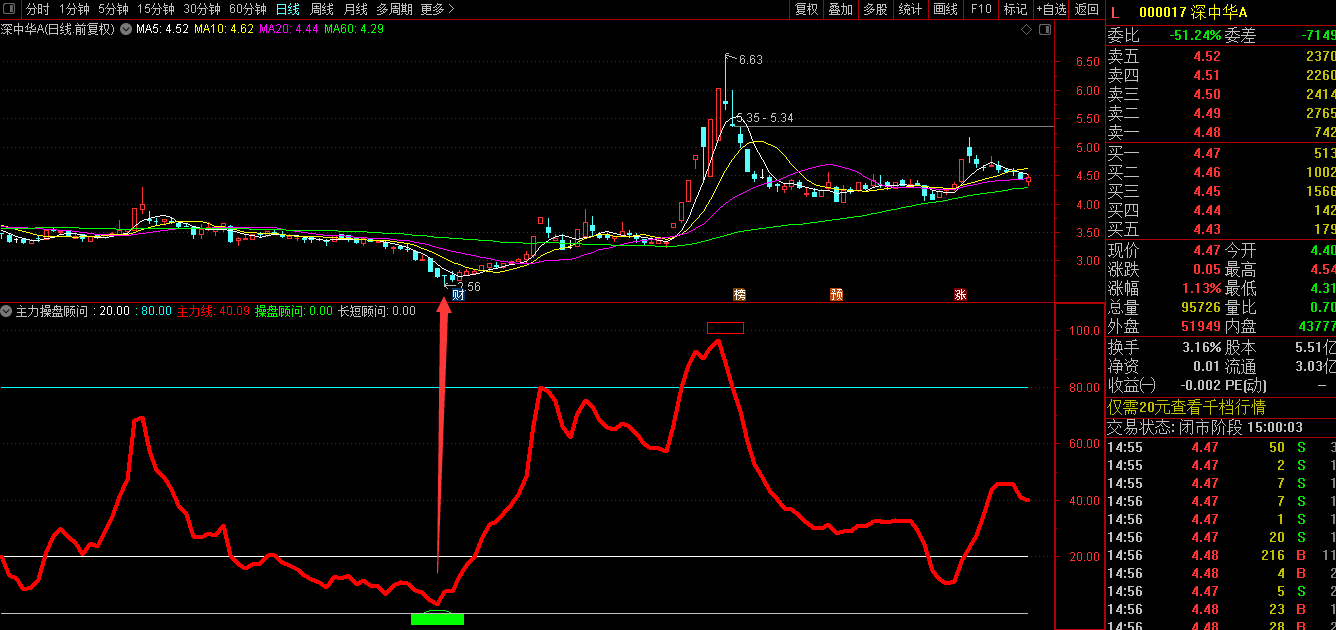
Task: Click the 换手 3.16% value
Action: point(1200,347)
